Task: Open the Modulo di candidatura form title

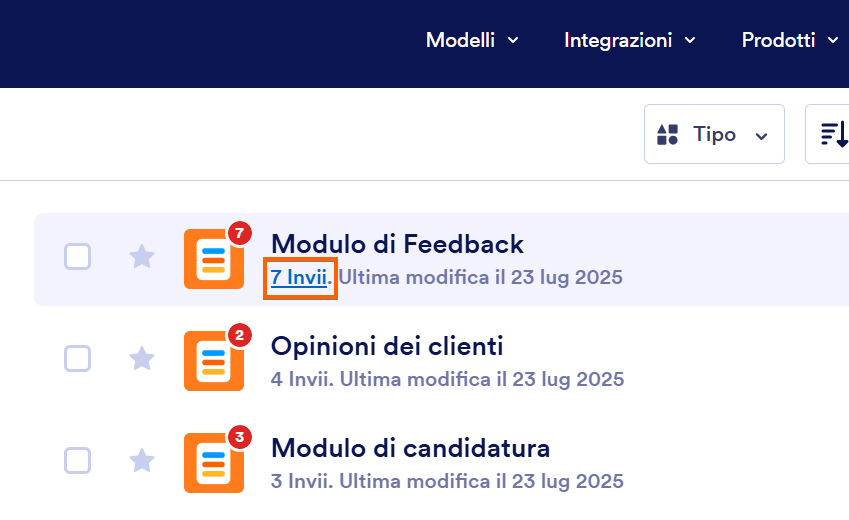Action: point(410,448)
